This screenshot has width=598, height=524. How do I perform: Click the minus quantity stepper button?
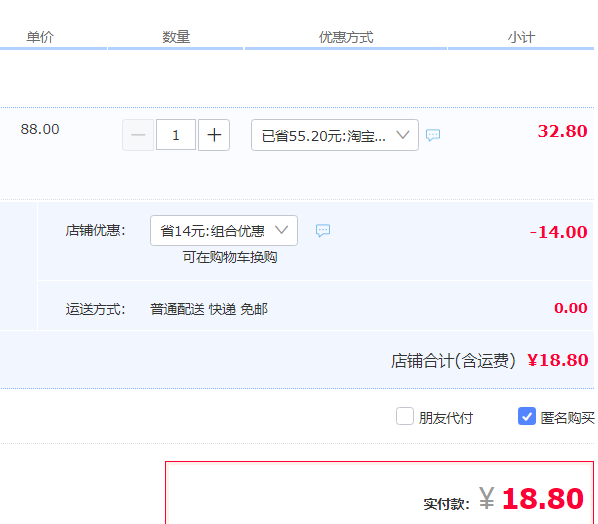(x=138, y=135)
